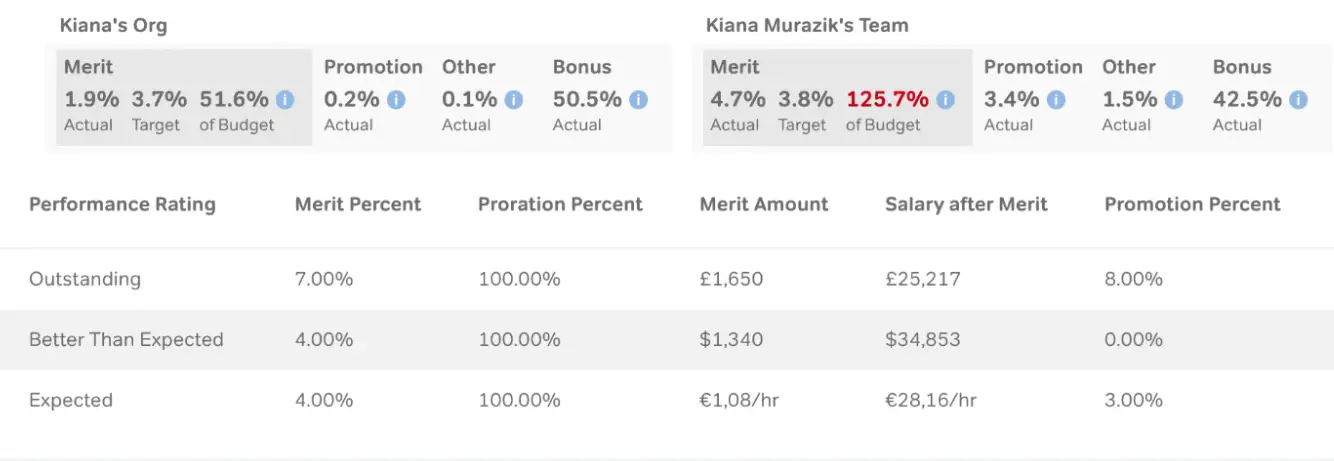Click info icon beside red 125.7% of Budget
This screenshot has width=1334, height=461.
[x=945, y=100]
